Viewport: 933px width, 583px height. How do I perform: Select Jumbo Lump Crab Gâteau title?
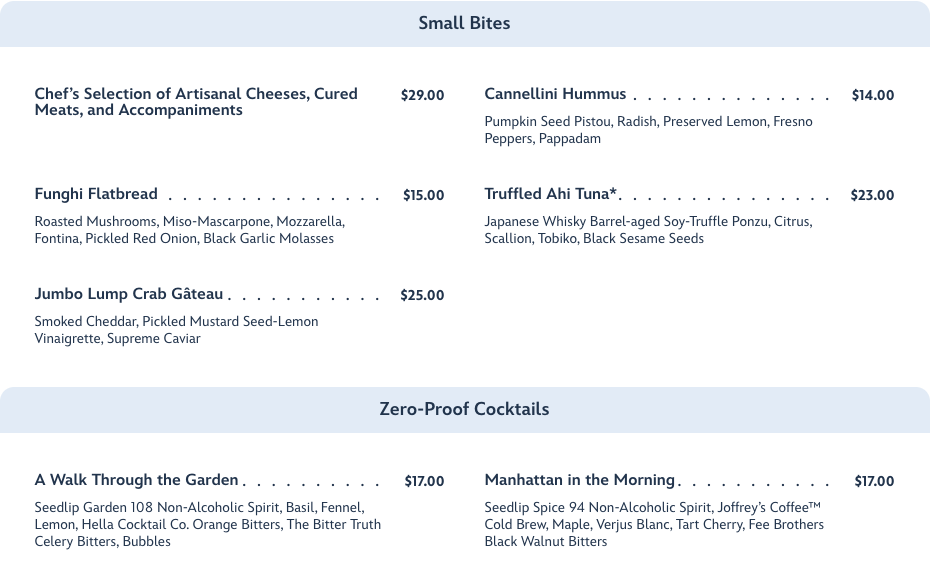(129, 294)
